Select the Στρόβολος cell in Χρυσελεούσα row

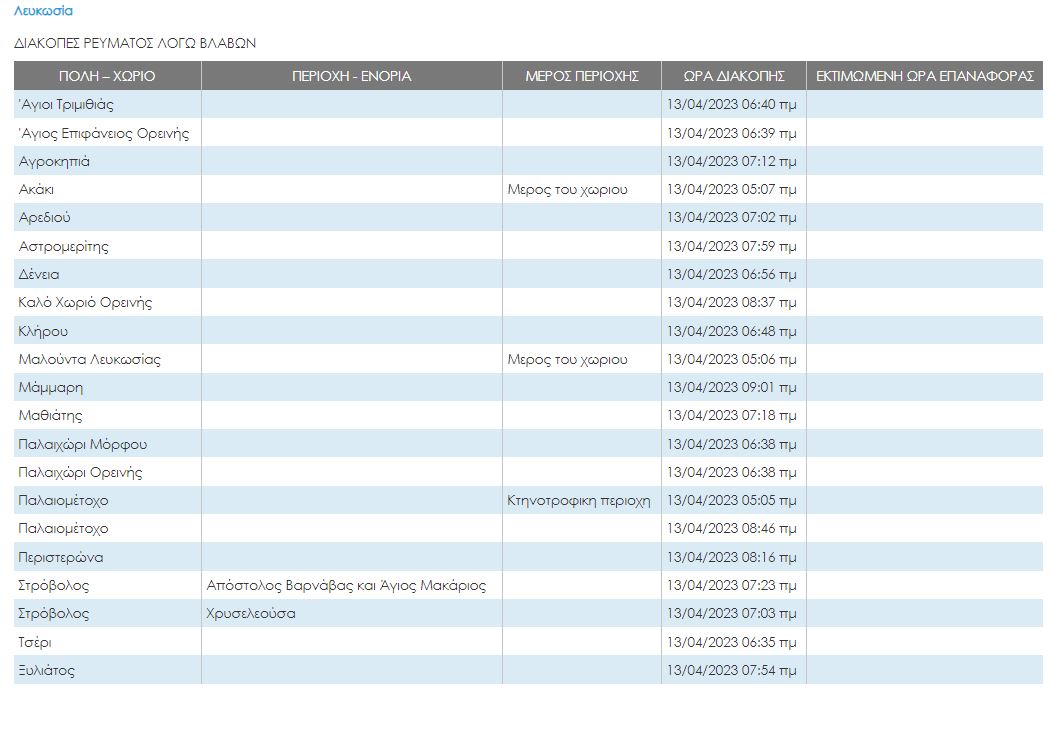(x=107, y=614)
